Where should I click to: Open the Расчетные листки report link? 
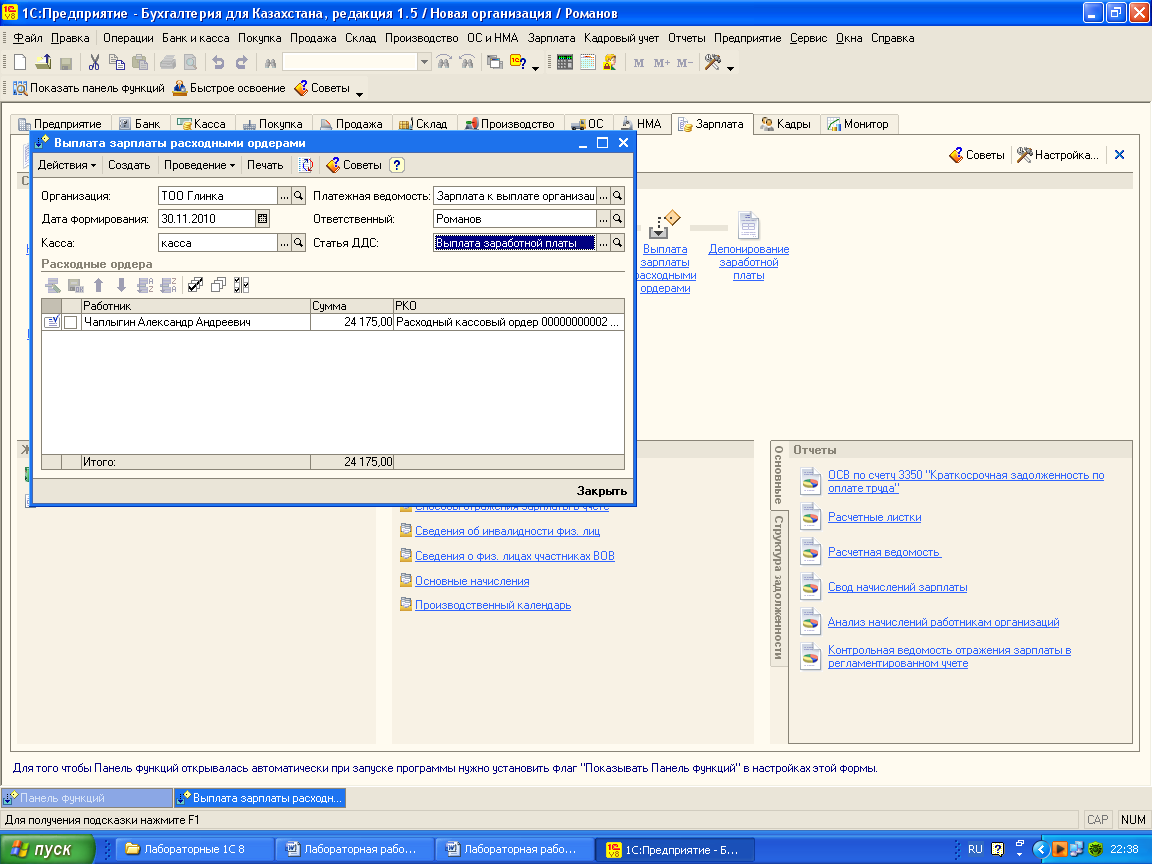point(874,517)
